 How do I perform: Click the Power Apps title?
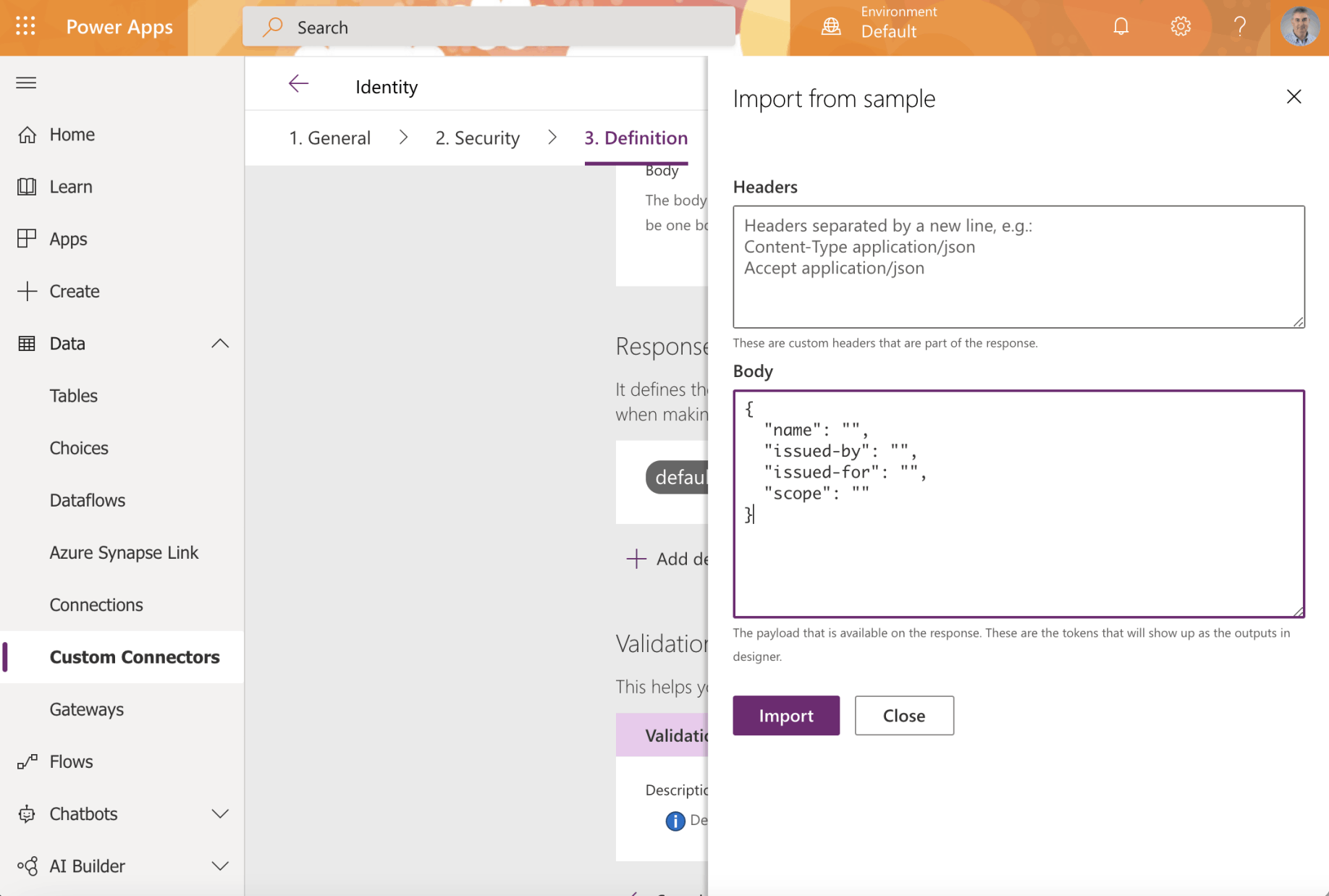[x=119, y=27]
